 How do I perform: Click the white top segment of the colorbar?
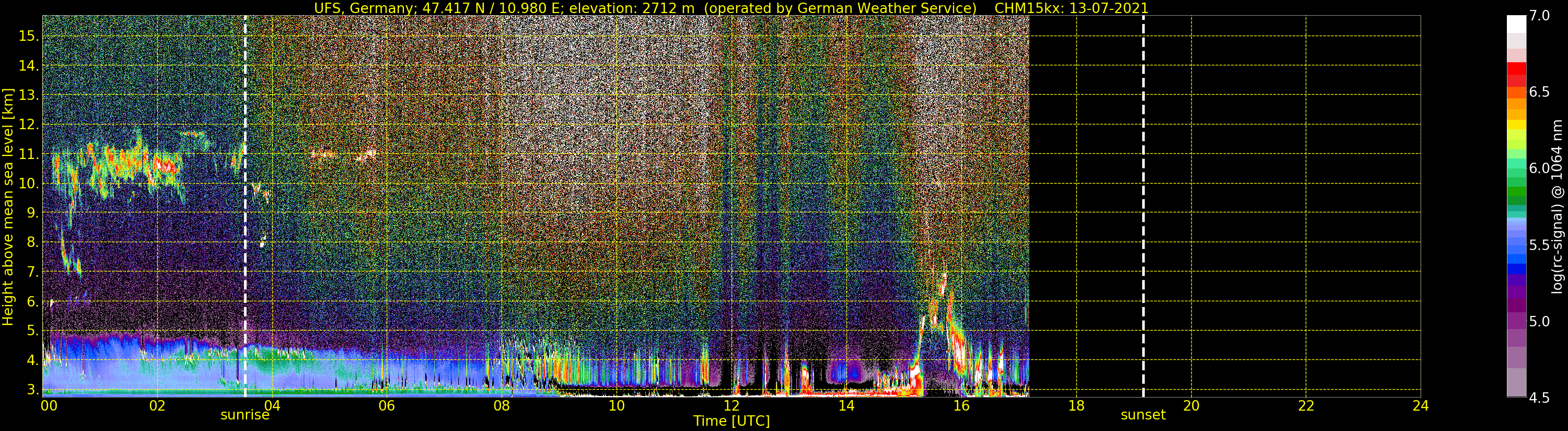pos(1516,25)
